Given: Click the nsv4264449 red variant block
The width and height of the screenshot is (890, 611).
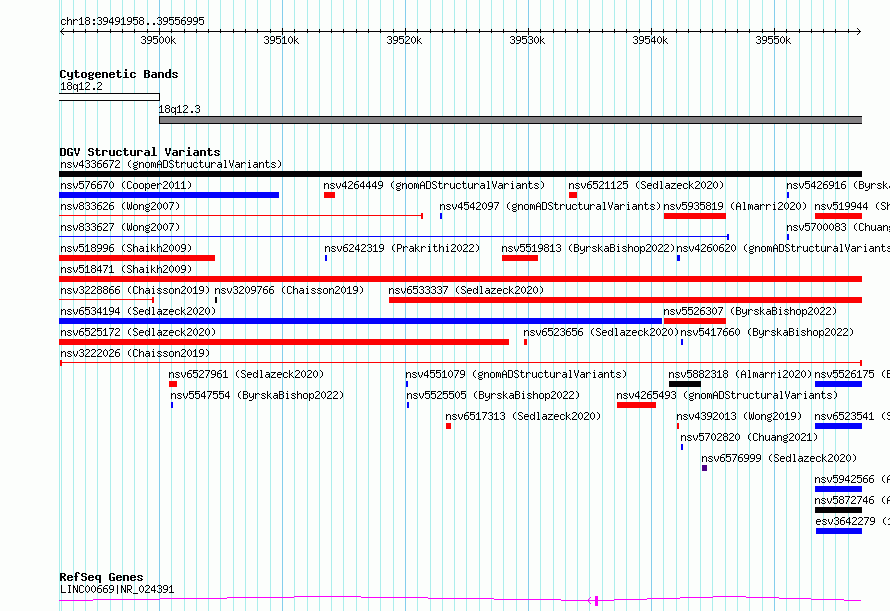Looking at the screenshot, I should [x=329, y=195].
